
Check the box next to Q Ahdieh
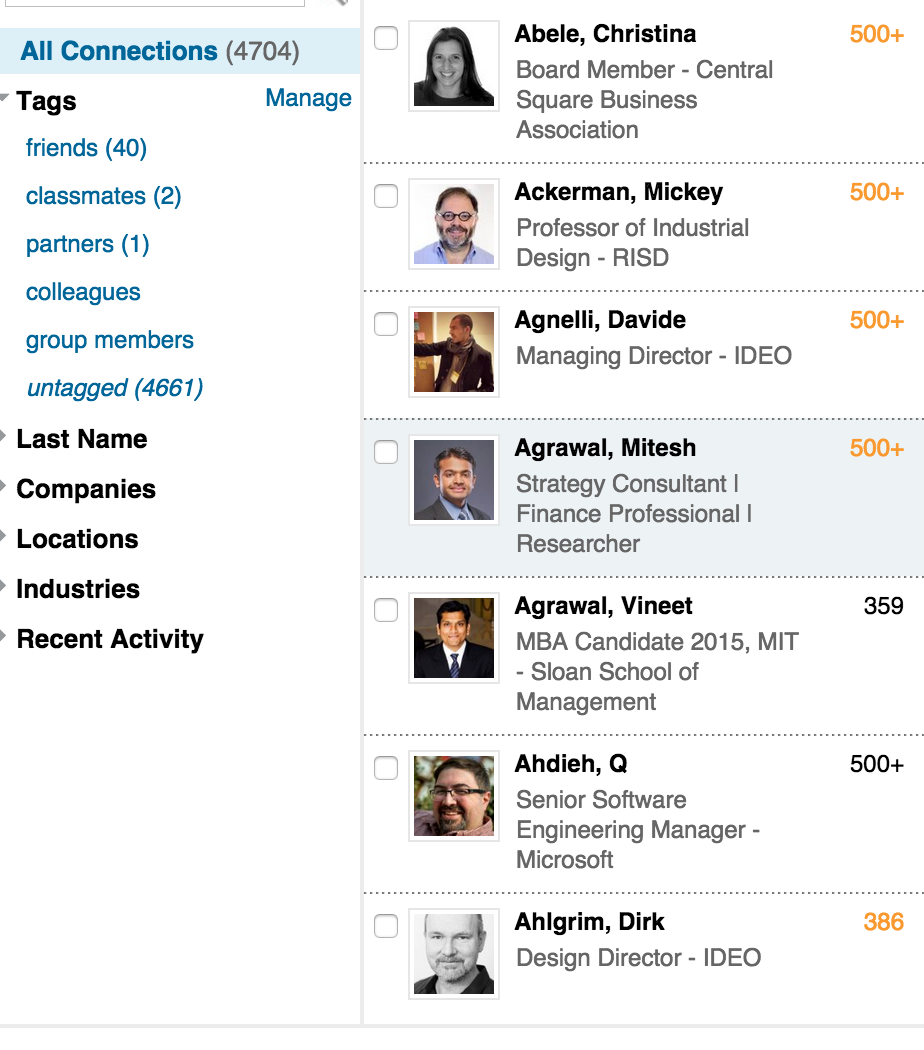(386, 769)
